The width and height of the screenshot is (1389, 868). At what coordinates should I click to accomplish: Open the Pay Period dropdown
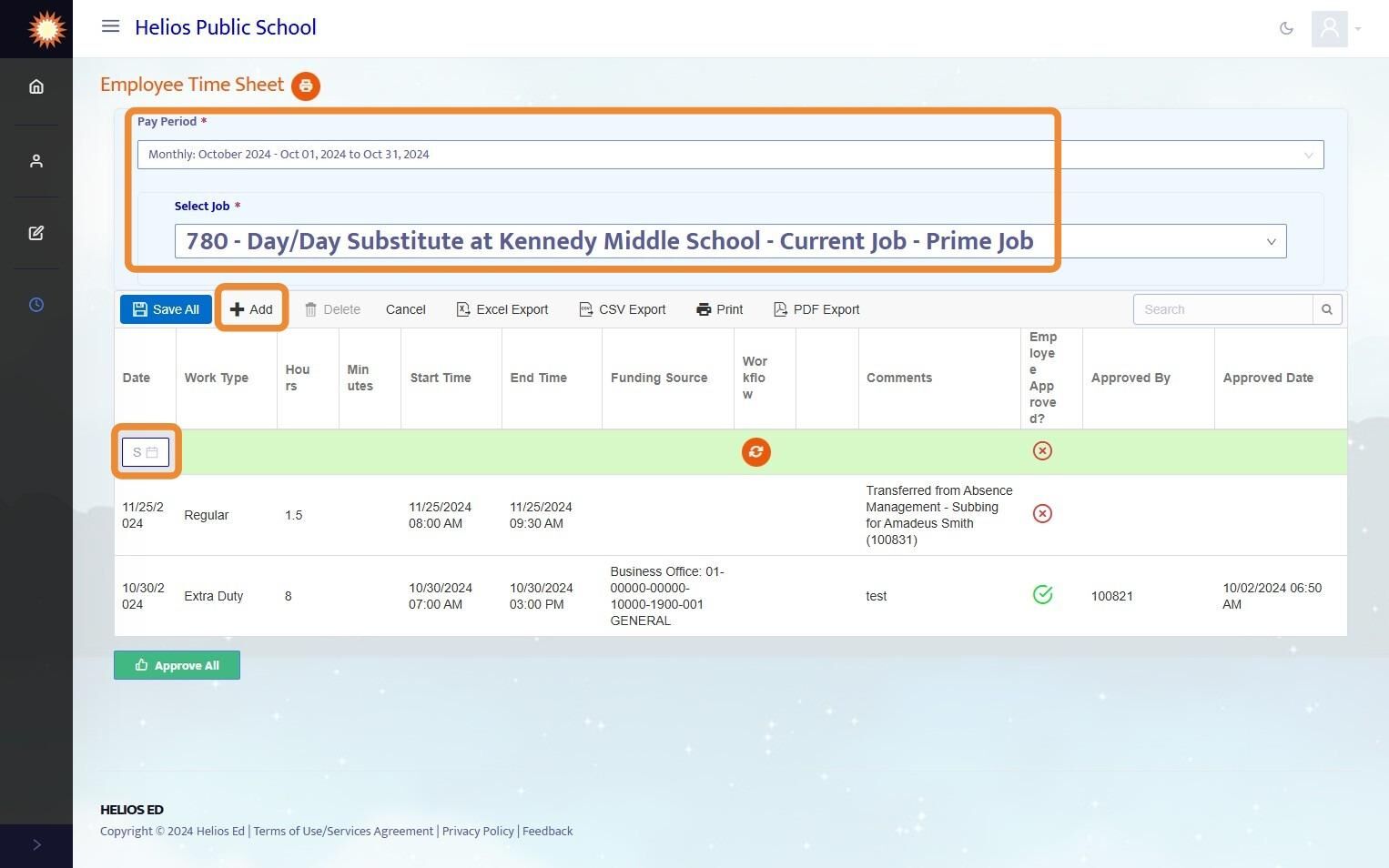[730, 155]
